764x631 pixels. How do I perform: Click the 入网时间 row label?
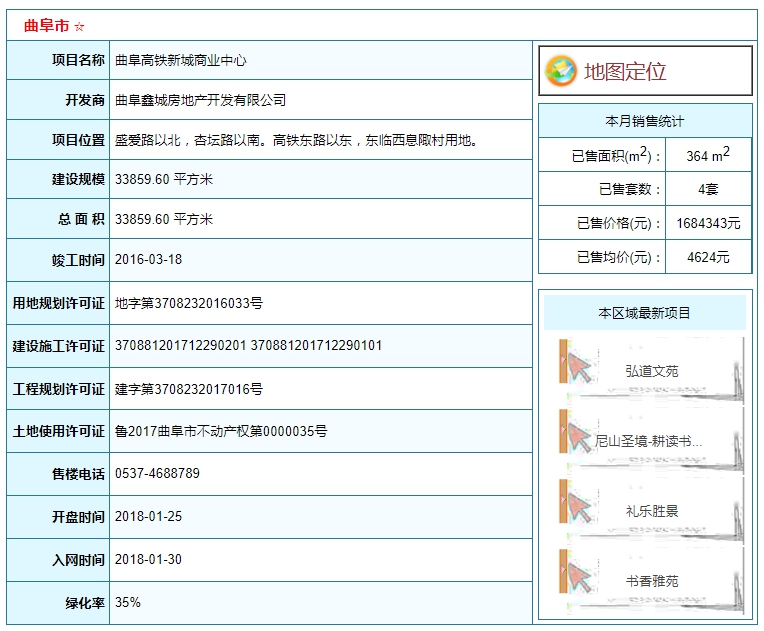pyautogui.click(x=78, y=560)
